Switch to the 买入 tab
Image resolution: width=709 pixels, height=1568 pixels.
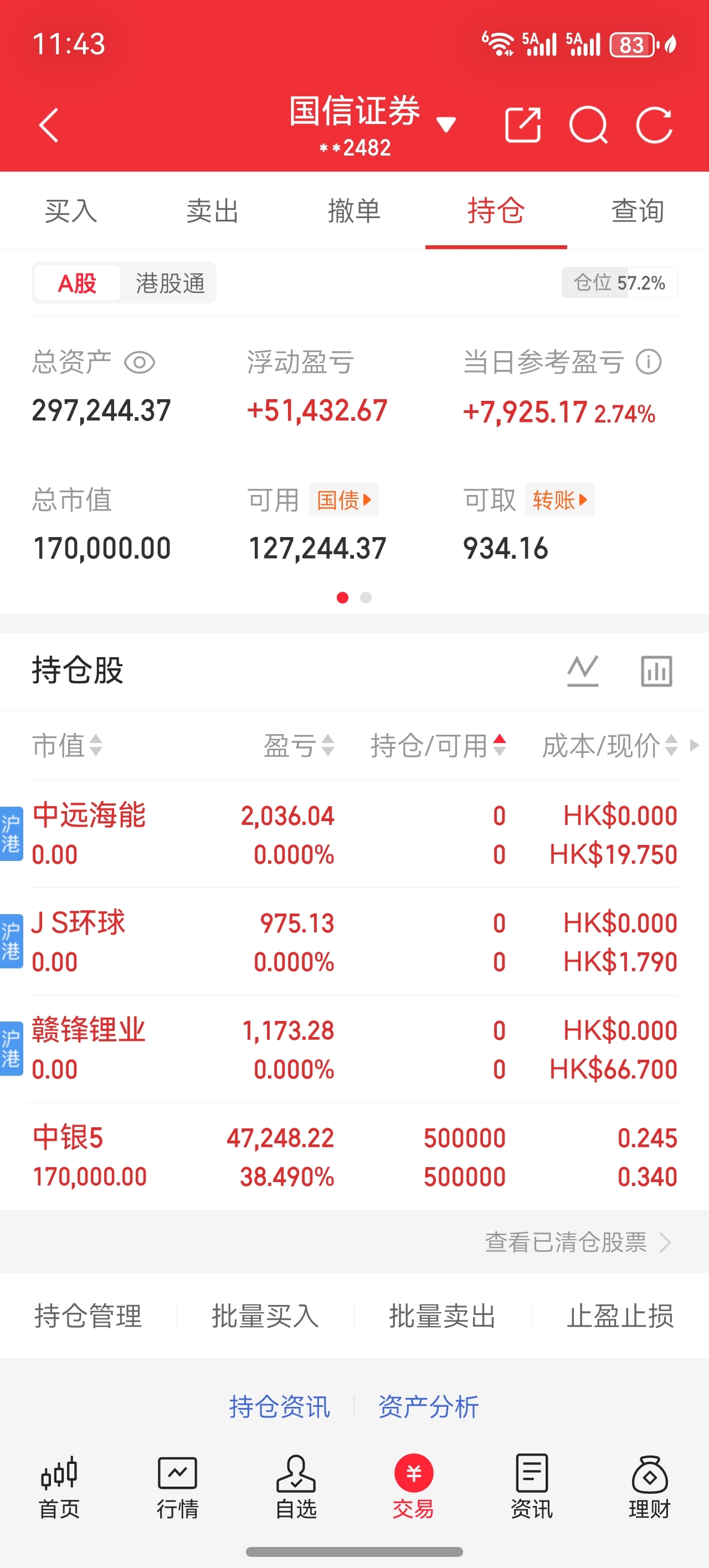pos(71,210)
